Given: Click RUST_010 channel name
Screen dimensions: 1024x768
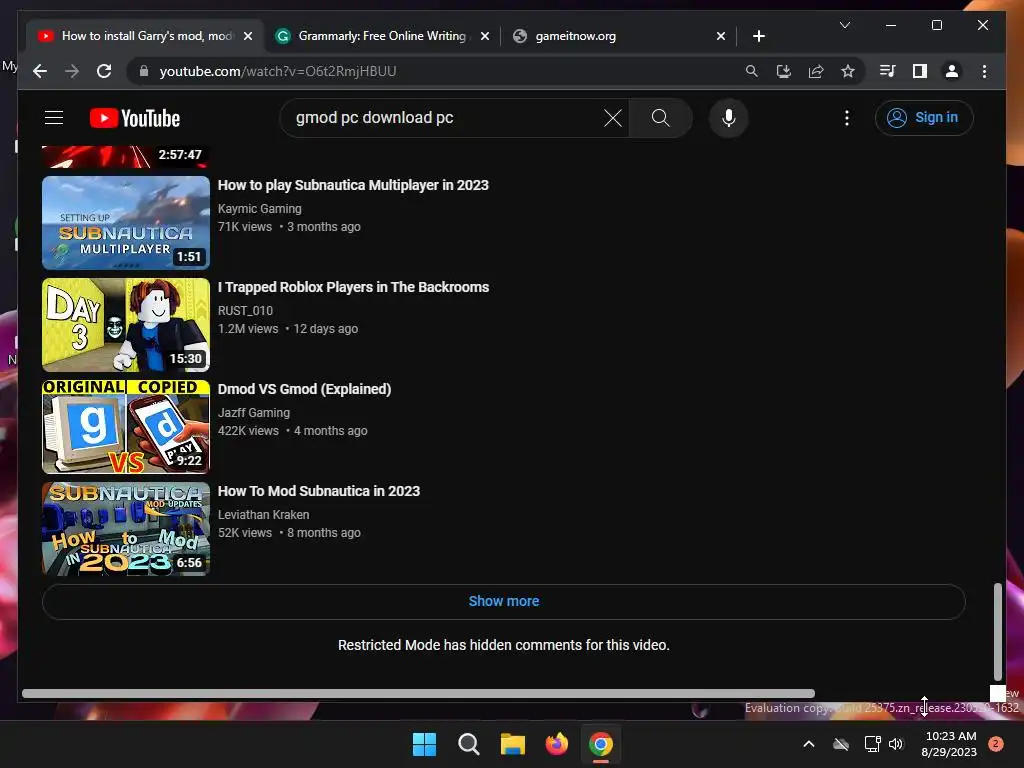Looking at the screenshot, I should [x=245, y=311].
